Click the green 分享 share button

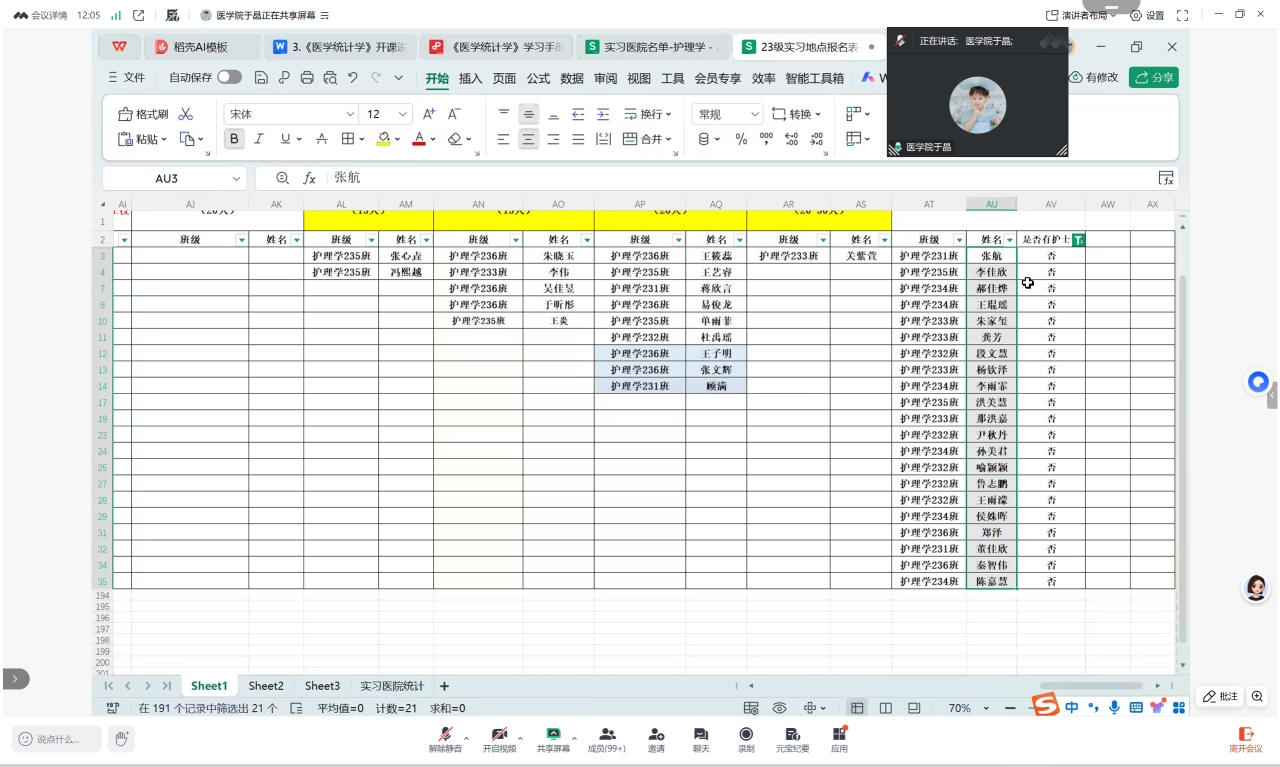pyautogui.click(x=1153, y=77)
